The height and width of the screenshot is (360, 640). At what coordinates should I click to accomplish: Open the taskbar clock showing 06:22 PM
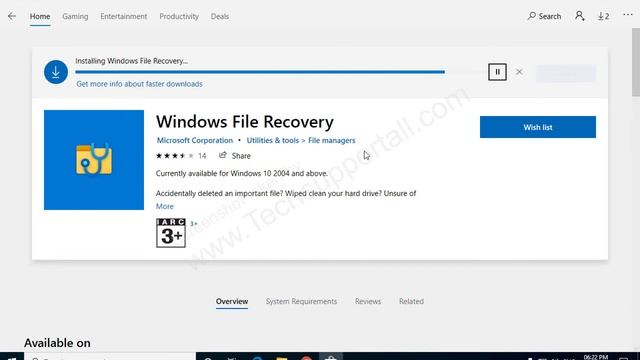[x=596, y=357]
